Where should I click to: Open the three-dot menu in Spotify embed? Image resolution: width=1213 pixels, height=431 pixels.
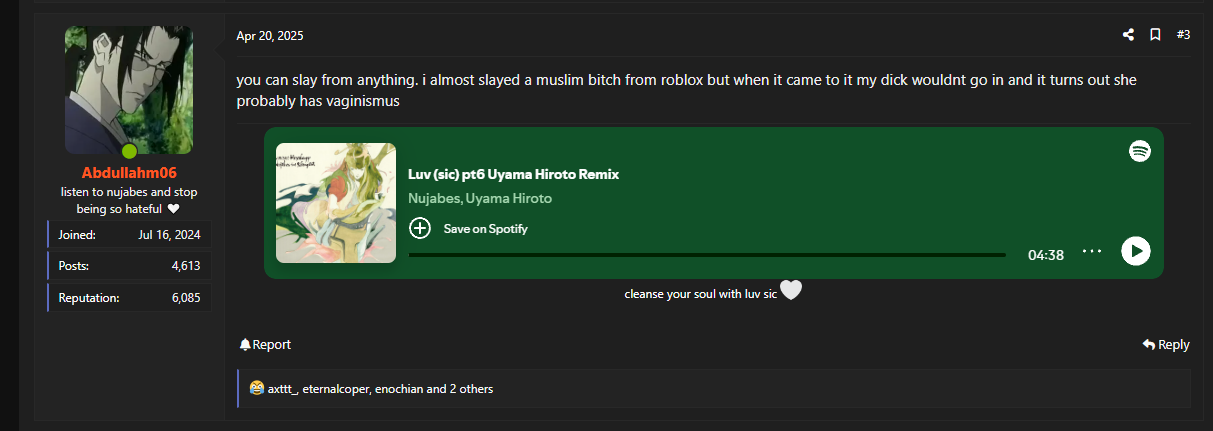pyautogui.click(x=1092, y=251)
